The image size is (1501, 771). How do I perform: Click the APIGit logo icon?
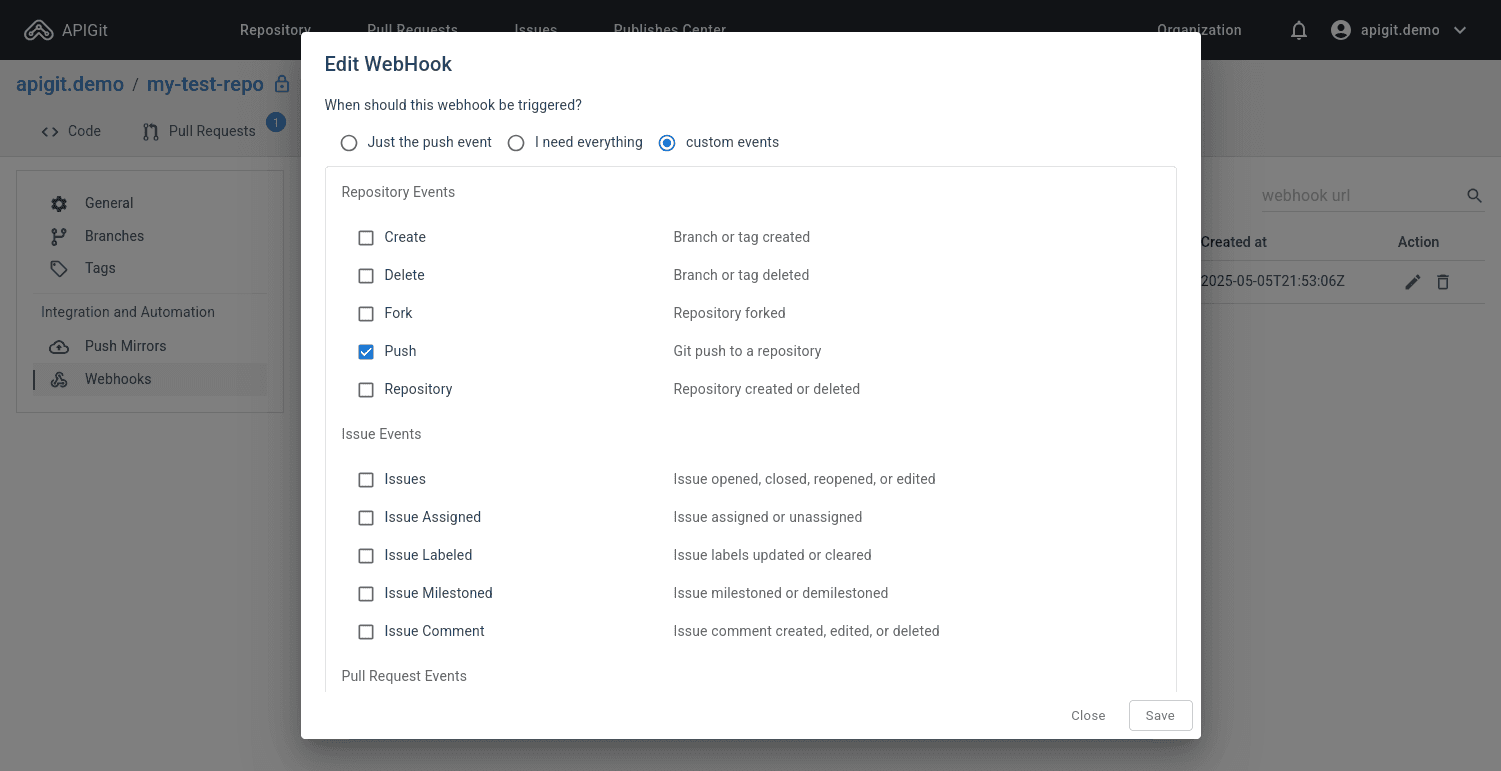point(39,30)
